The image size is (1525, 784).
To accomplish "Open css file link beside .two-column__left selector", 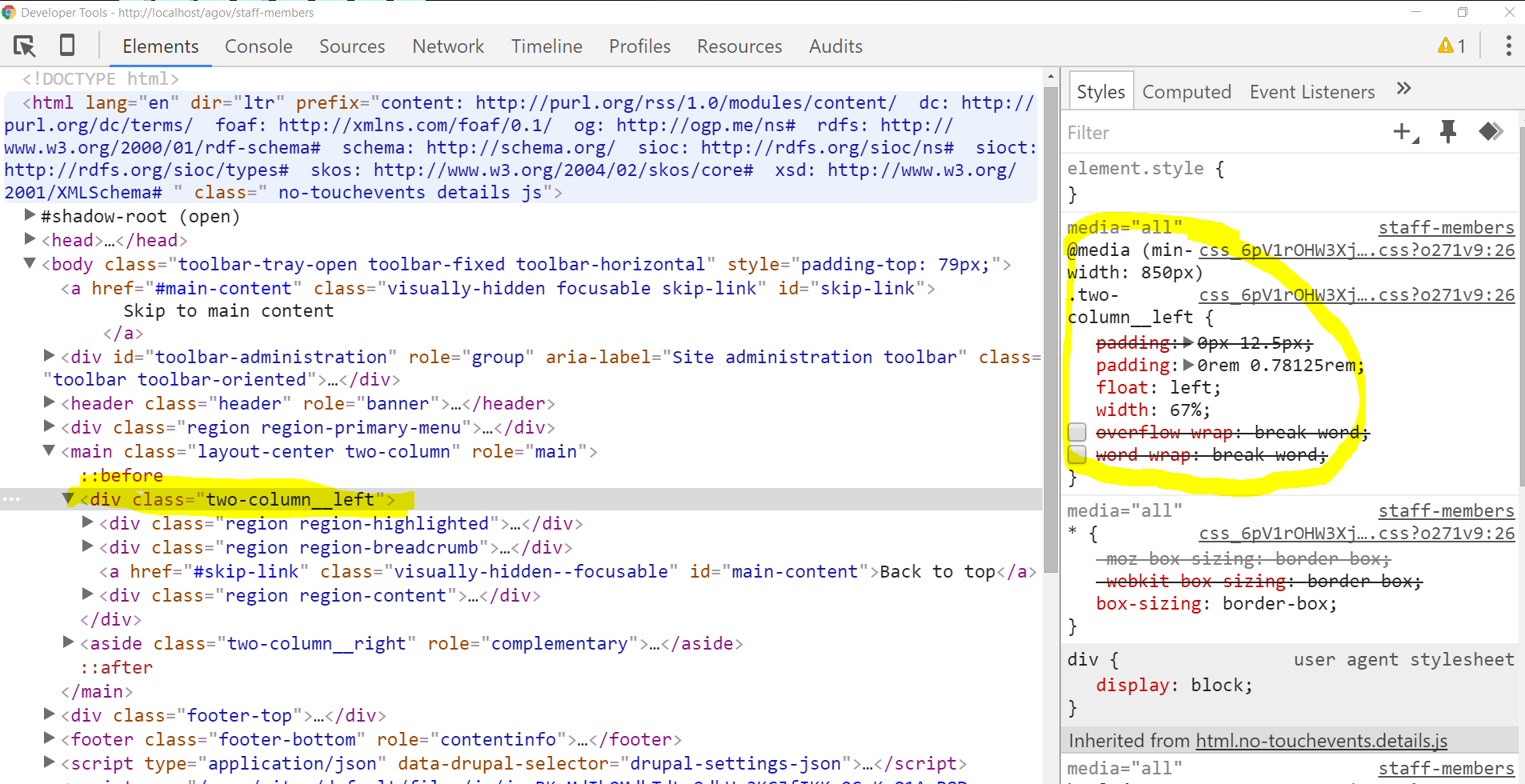I will click(x=1356, y=295).
